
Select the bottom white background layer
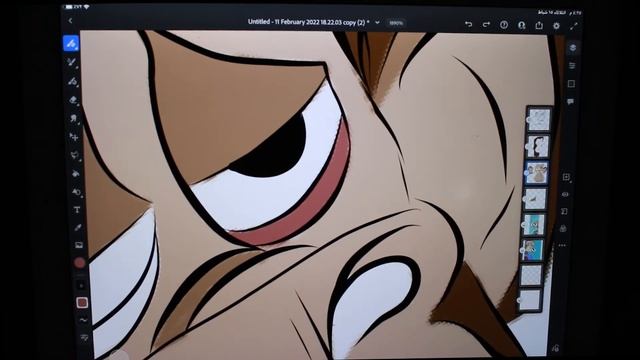click(x=530, y=300)
